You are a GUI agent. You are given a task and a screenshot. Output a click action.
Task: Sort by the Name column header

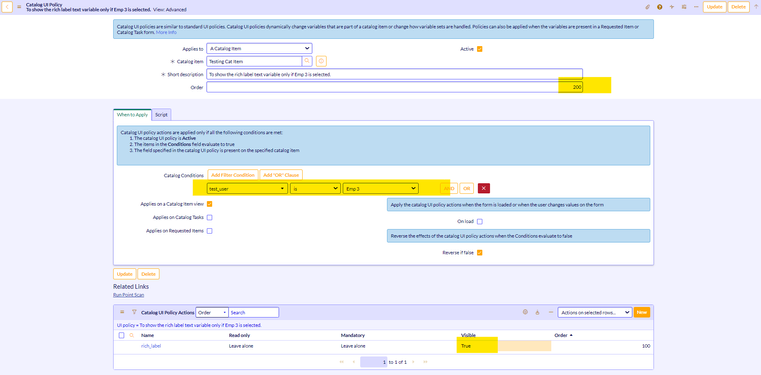tap(147, 335)
